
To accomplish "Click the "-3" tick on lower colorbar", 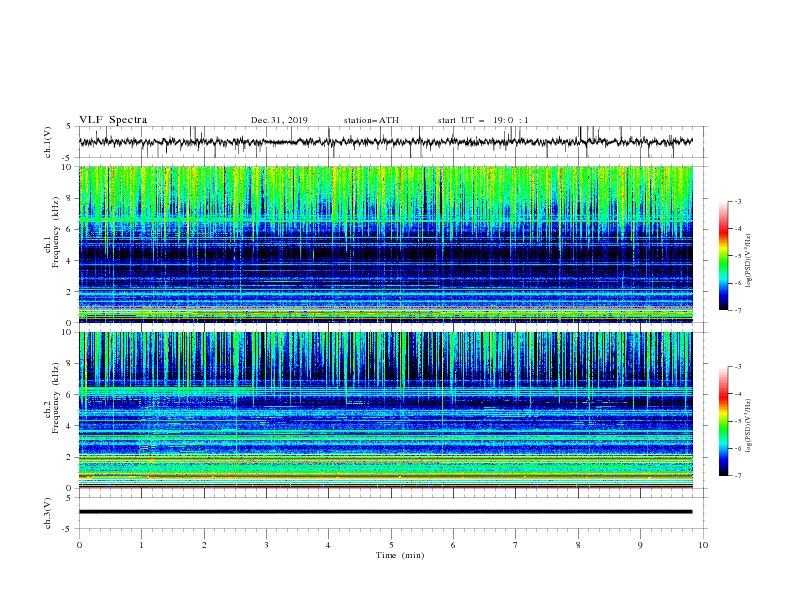I will coord(738,367).
